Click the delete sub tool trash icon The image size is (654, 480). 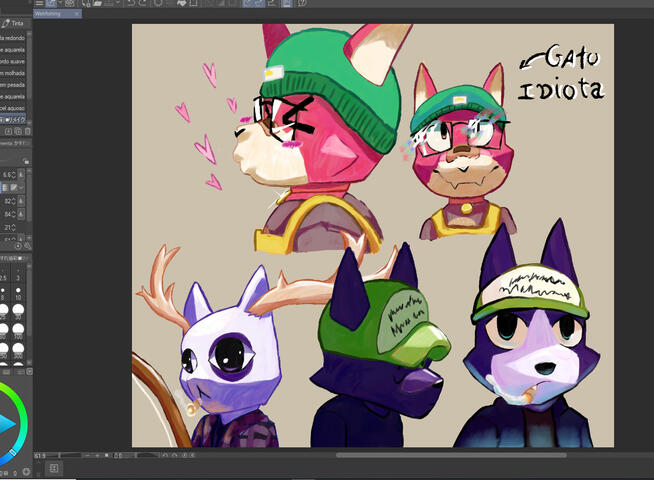click(28, 131)
